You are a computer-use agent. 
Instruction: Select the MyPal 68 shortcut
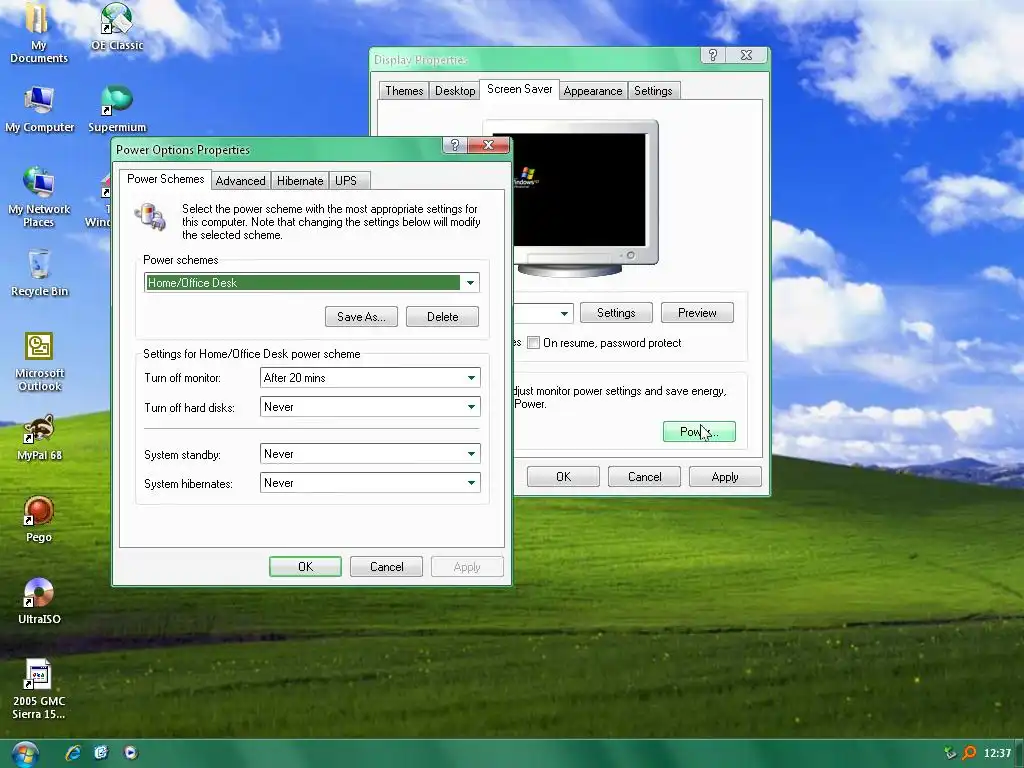click(x=39, y=437)
